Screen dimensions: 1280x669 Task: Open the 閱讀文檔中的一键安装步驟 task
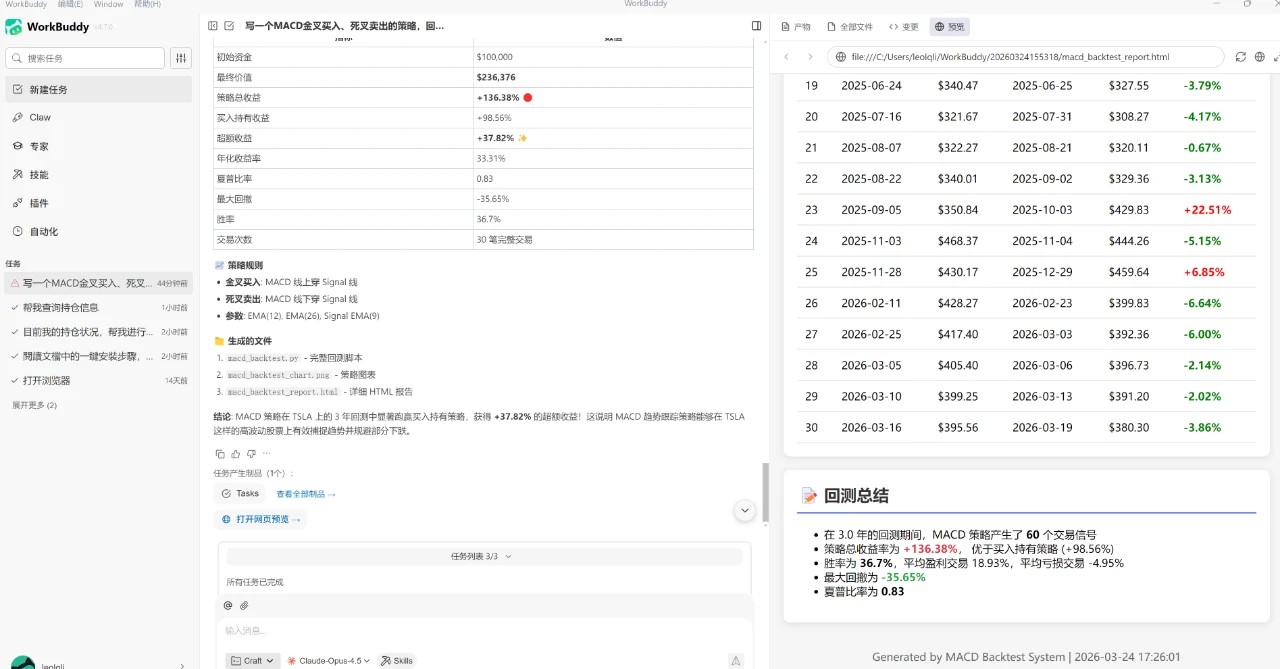(98, 356)
